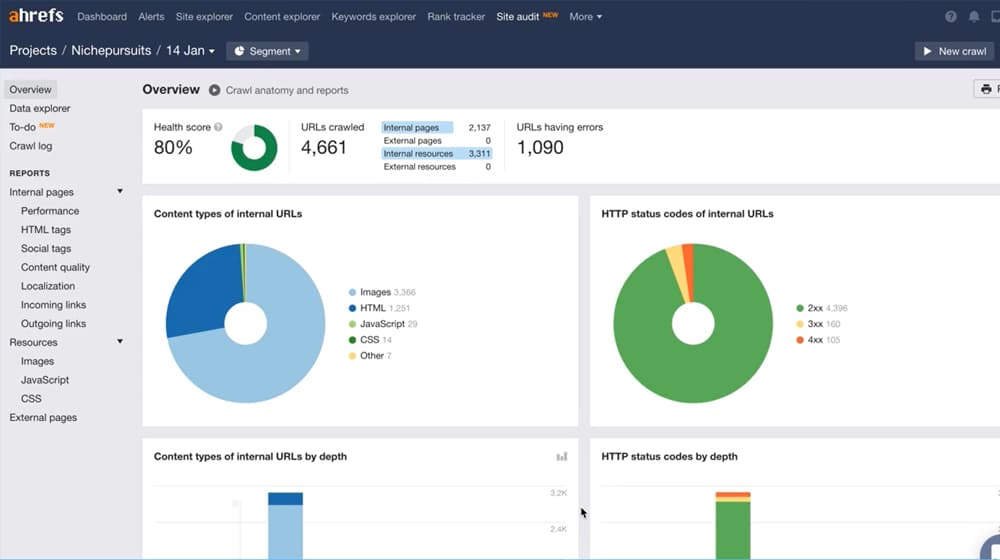The height and width of the screenshot is (560, 1000).
Task: Click the HTML legend color dot
Action: coord(352,308)
